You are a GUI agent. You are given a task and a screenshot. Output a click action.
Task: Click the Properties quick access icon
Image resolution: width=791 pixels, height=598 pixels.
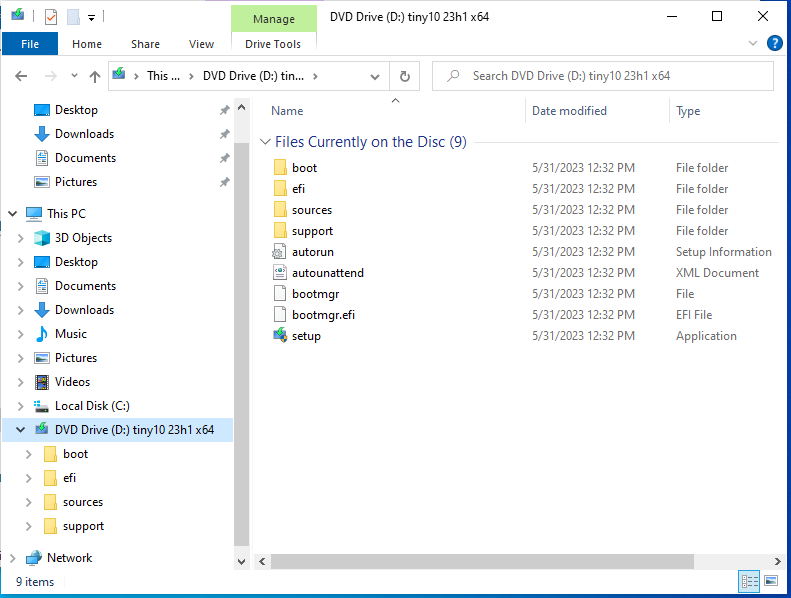50,17
